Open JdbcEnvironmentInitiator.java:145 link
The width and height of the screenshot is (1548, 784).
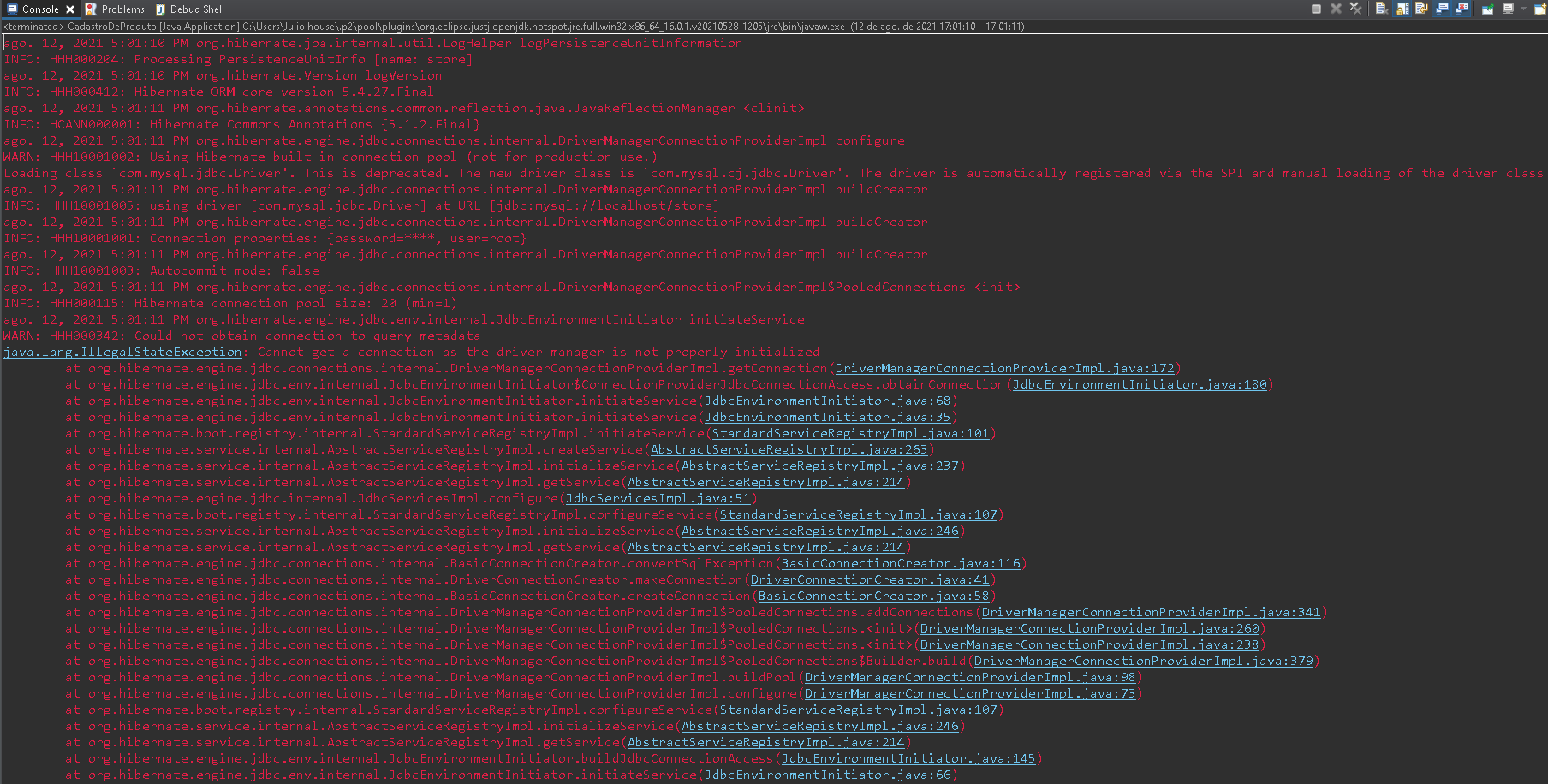click(x=908, y=758)
